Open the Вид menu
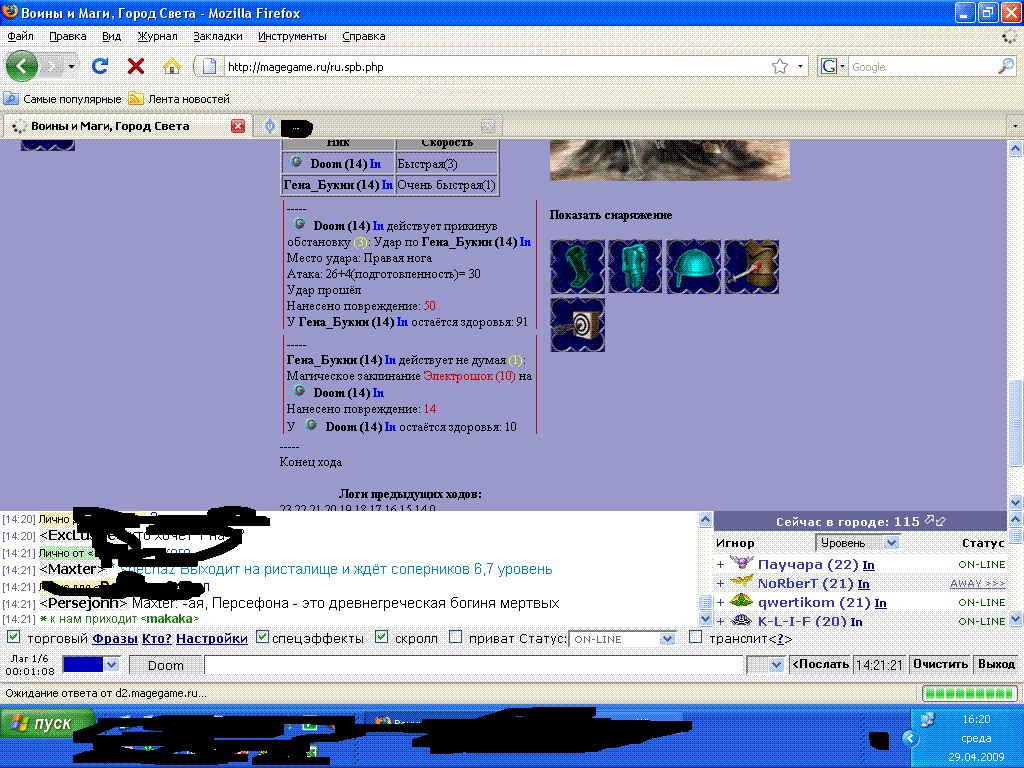 click(112, 36)
